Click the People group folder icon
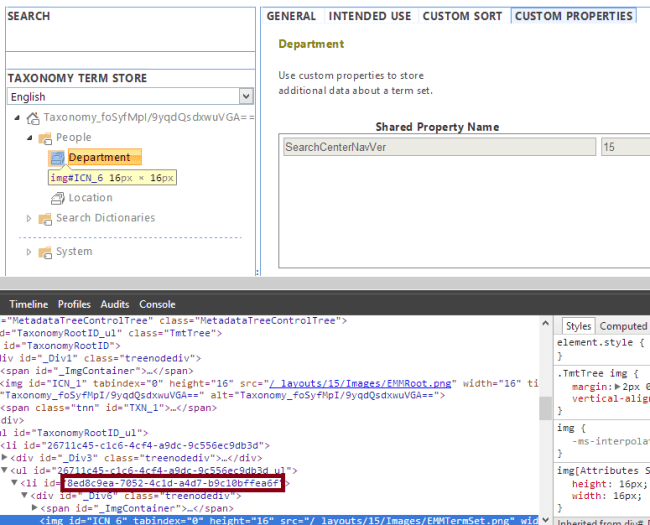The image size is (650, 525). point(45,138)
